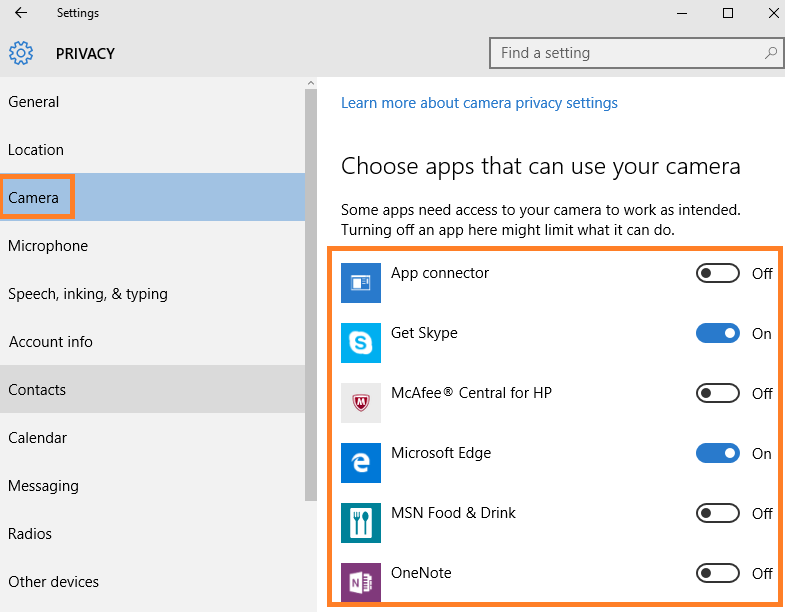Go to Messaging privacy settings
The width and height of the screenshot is (785, 612).
[152, 485]
